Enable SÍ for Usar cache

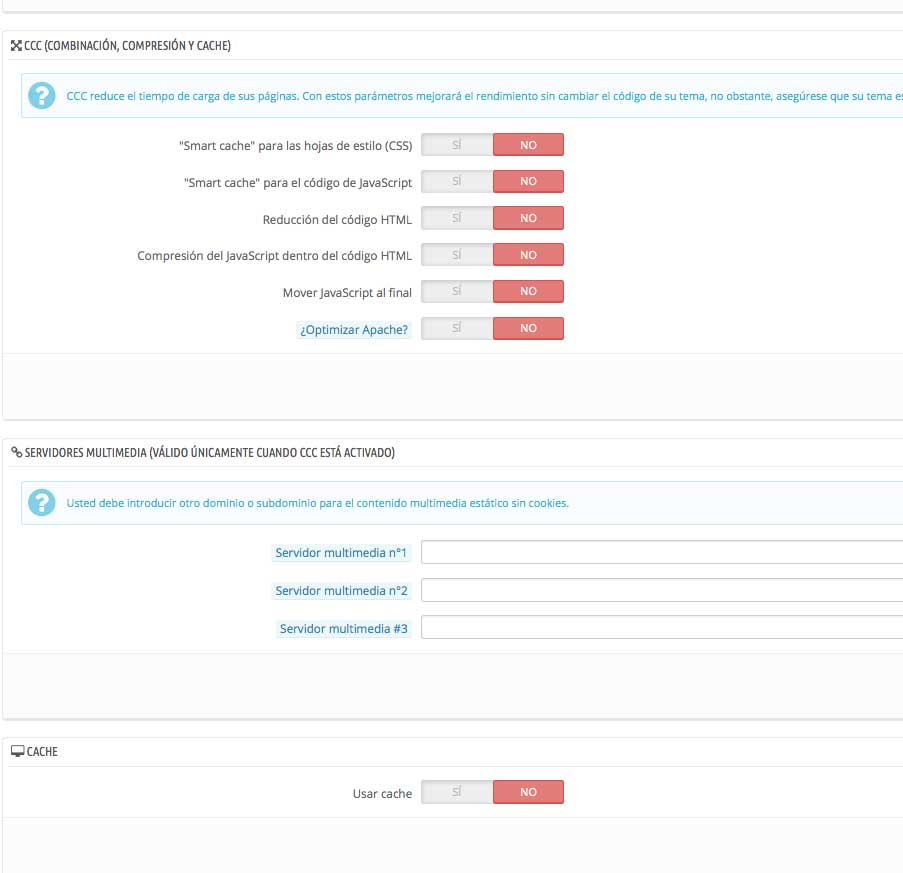click(x=457, y=792)
